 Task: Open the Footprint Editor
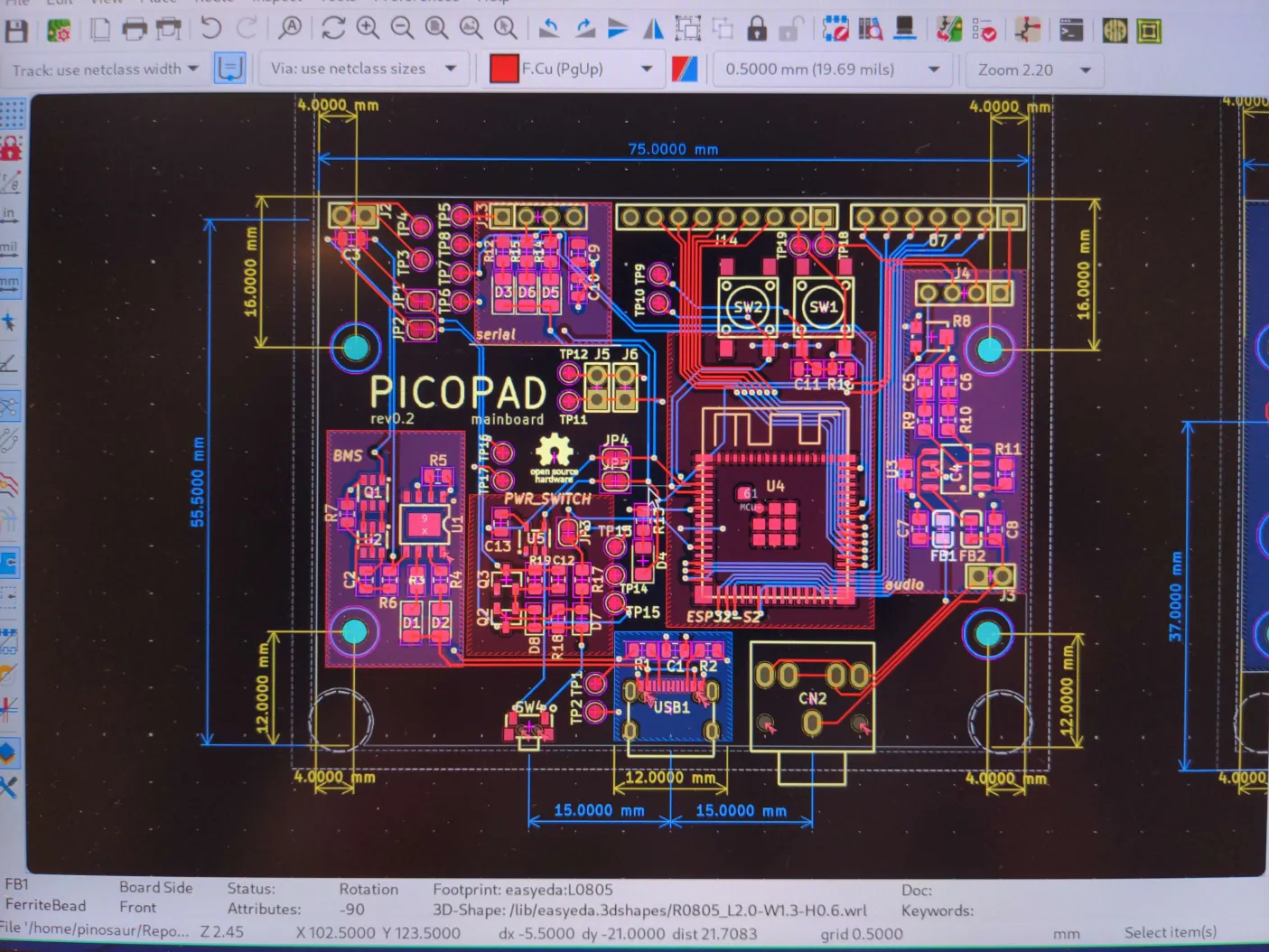835,30
